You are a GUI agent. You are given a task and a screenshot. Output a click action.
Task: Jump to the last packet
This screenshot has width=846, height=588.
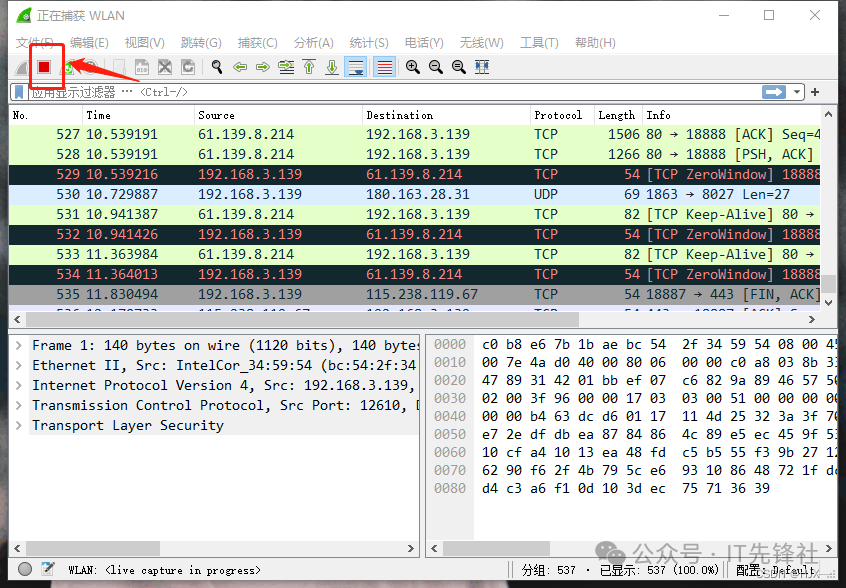coord(332,67)
